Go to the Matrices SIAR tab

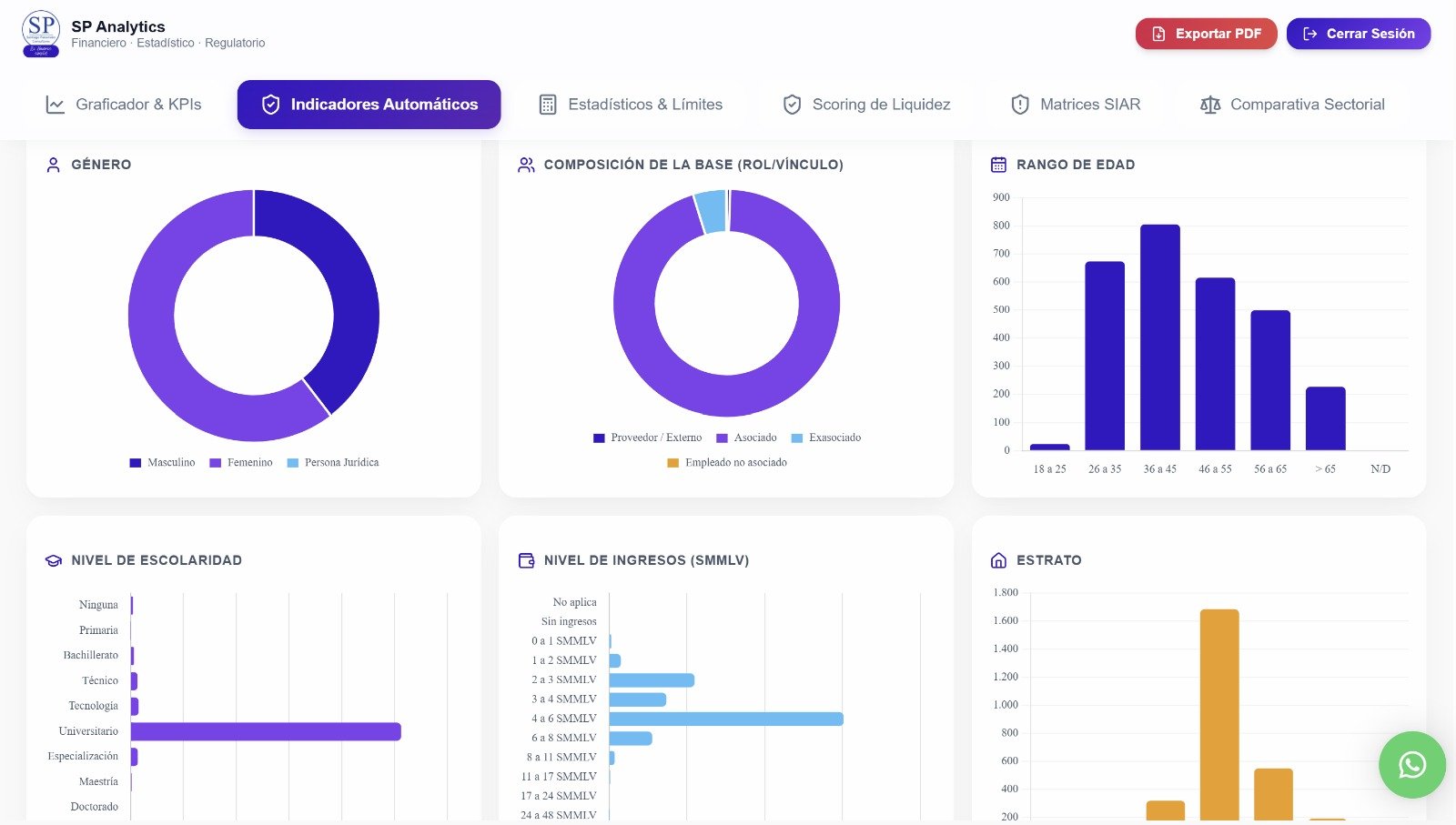click(1076, 105)
